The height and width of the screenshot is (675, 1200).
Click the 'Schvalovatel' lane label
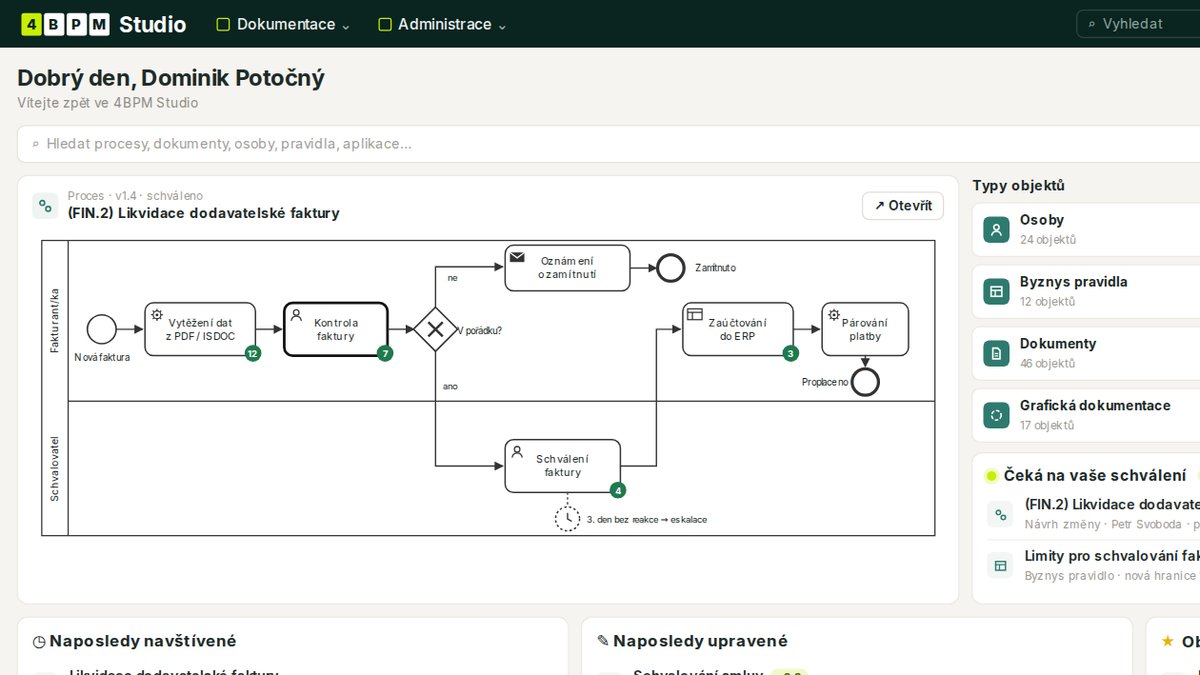pyautogui.click(x=55, y=468)
